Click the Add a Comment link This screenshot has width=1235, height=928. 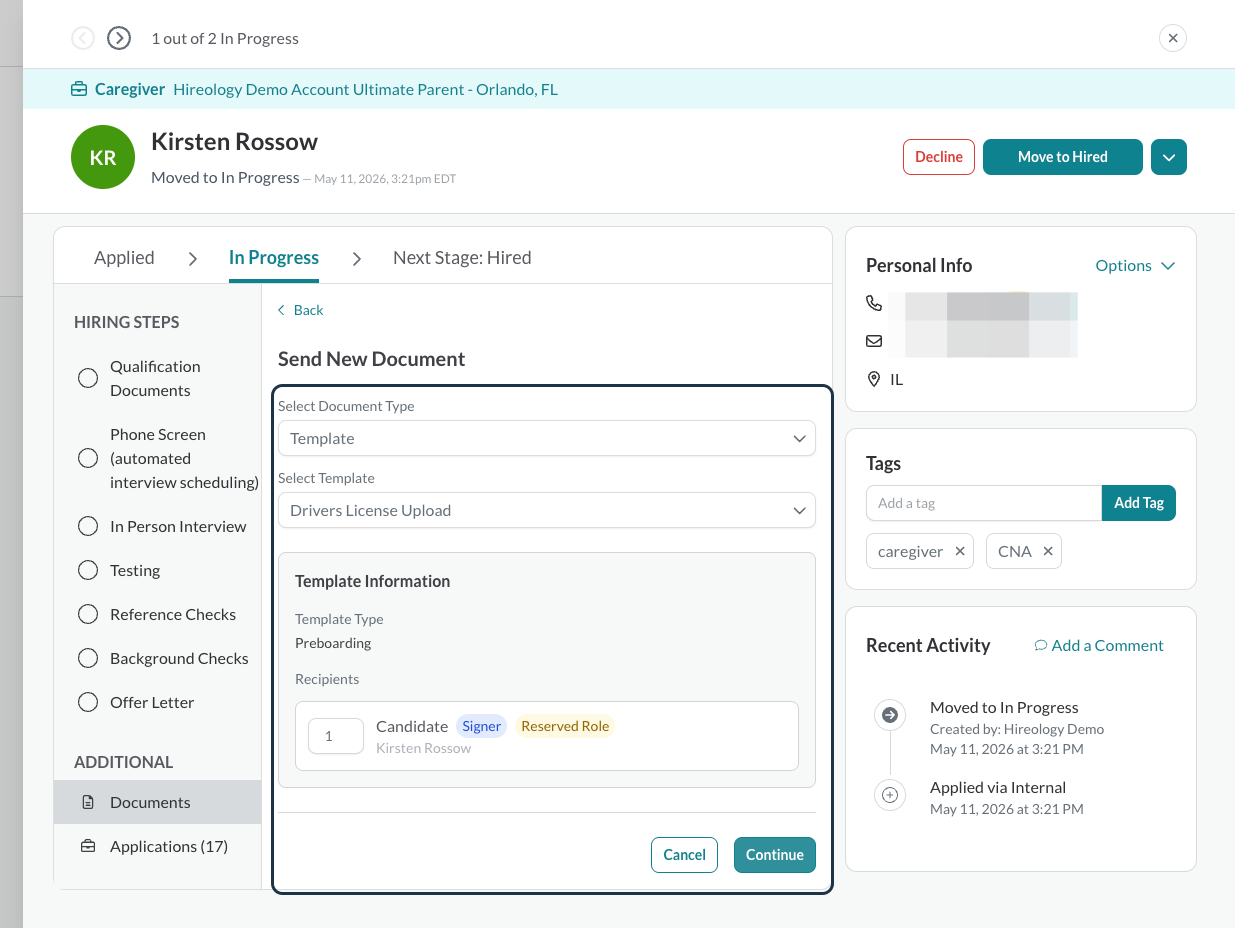pos(1099,645)
